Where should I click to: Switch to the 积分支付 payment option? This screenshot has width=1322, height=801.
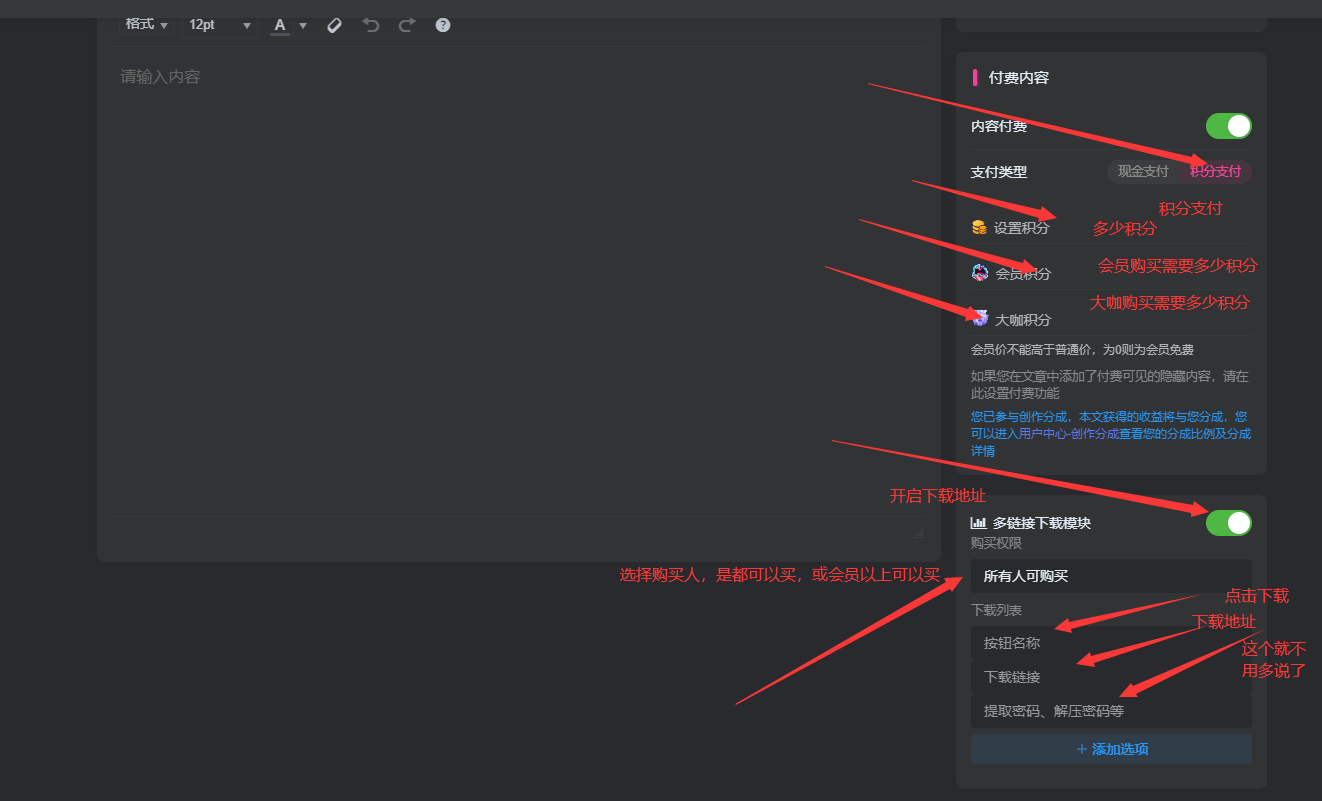click(x=1215, y=172)
